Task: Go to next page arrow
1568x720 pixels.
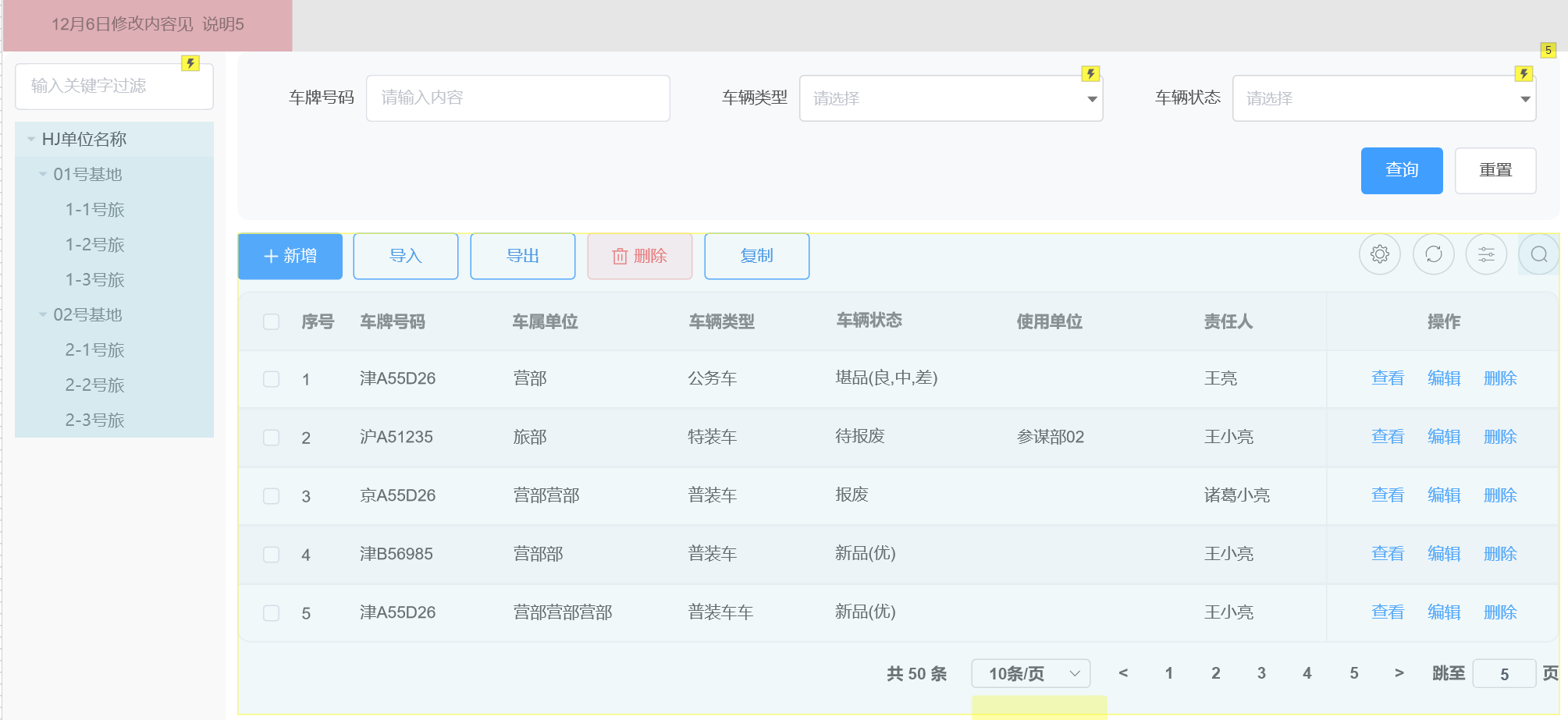Action: [x=1399, y=672]
